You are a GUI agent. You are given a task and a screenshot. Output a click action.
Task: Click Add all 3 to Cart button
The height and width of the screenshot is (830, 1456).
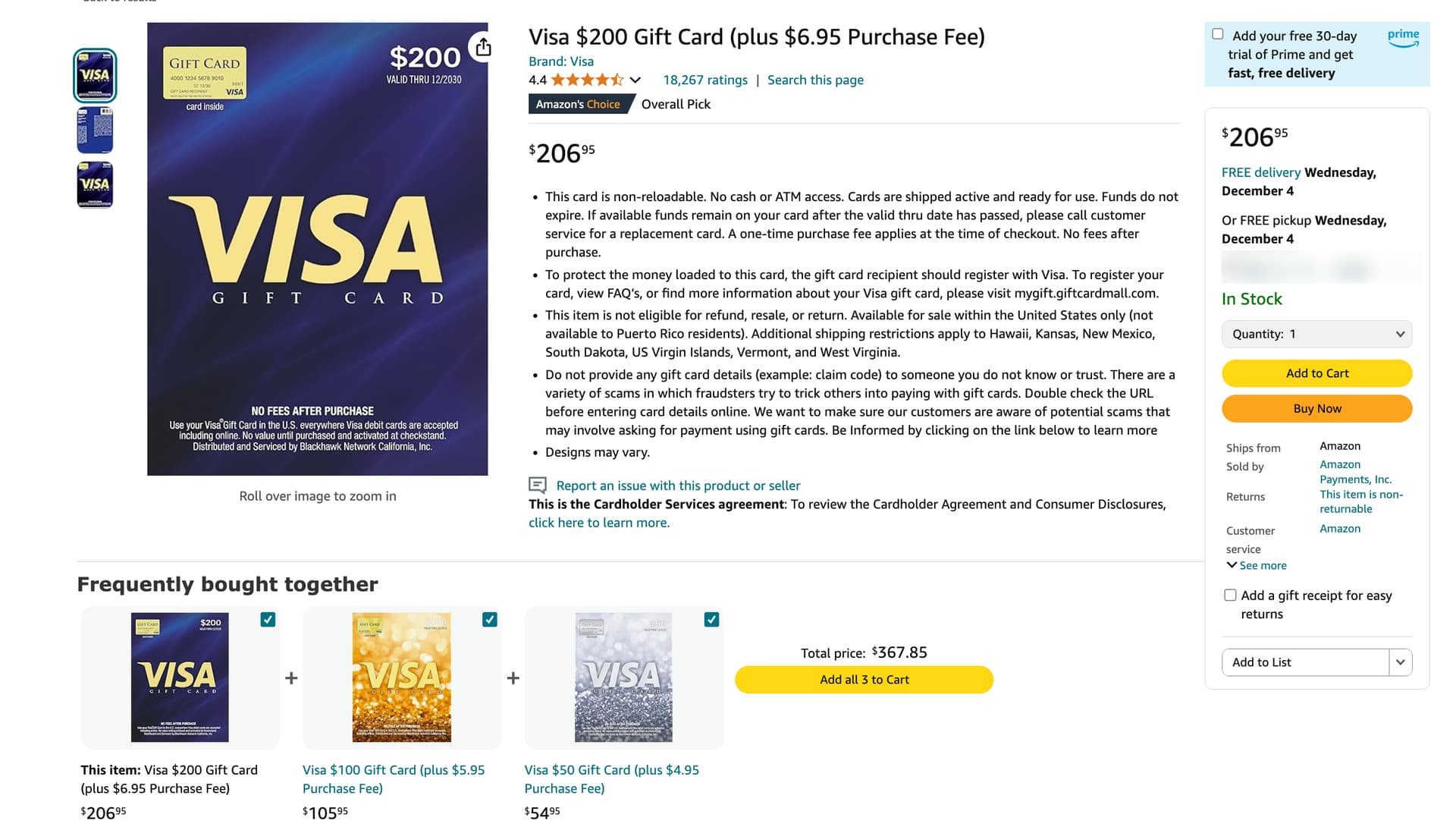pos(864,680)
